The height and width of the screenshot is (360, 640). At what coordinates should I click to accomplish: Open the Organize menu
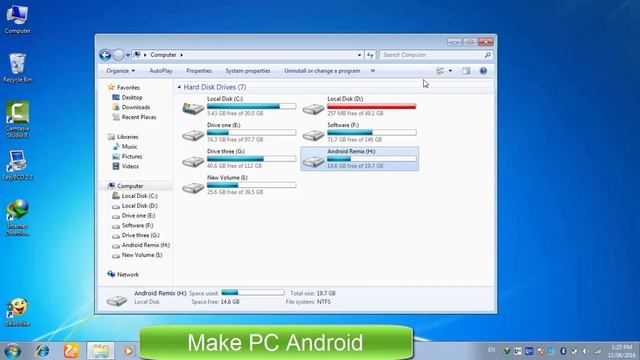[x=120, y=71]
